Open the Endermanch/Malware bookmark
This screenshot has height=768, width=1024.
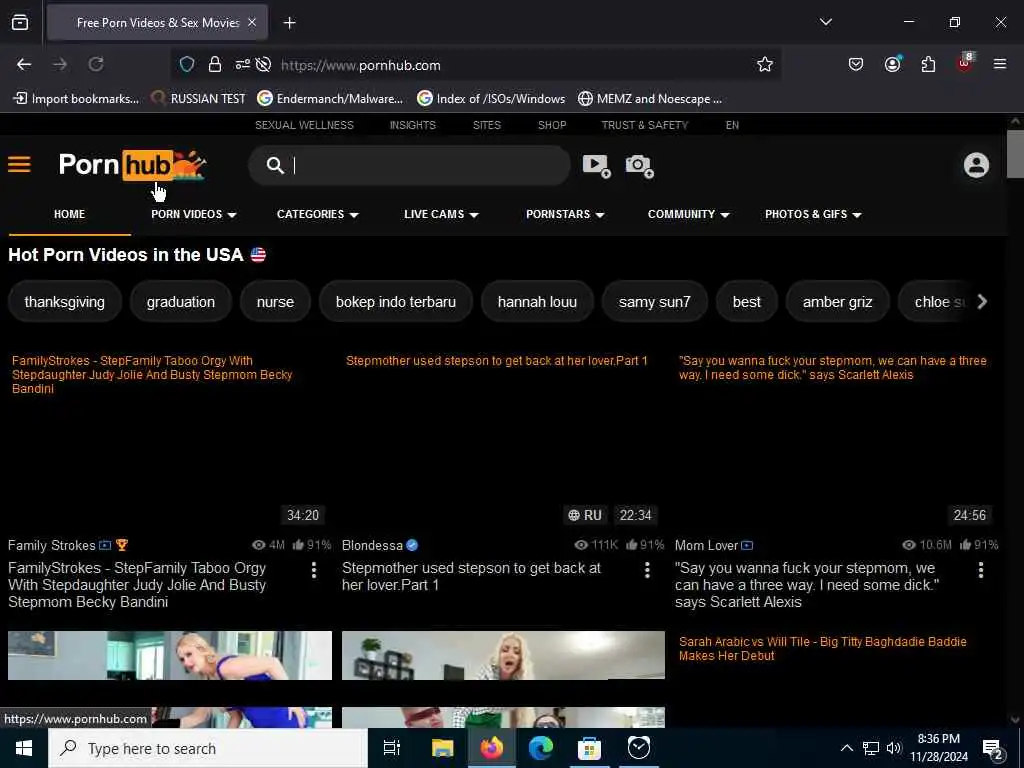(330, 99)
